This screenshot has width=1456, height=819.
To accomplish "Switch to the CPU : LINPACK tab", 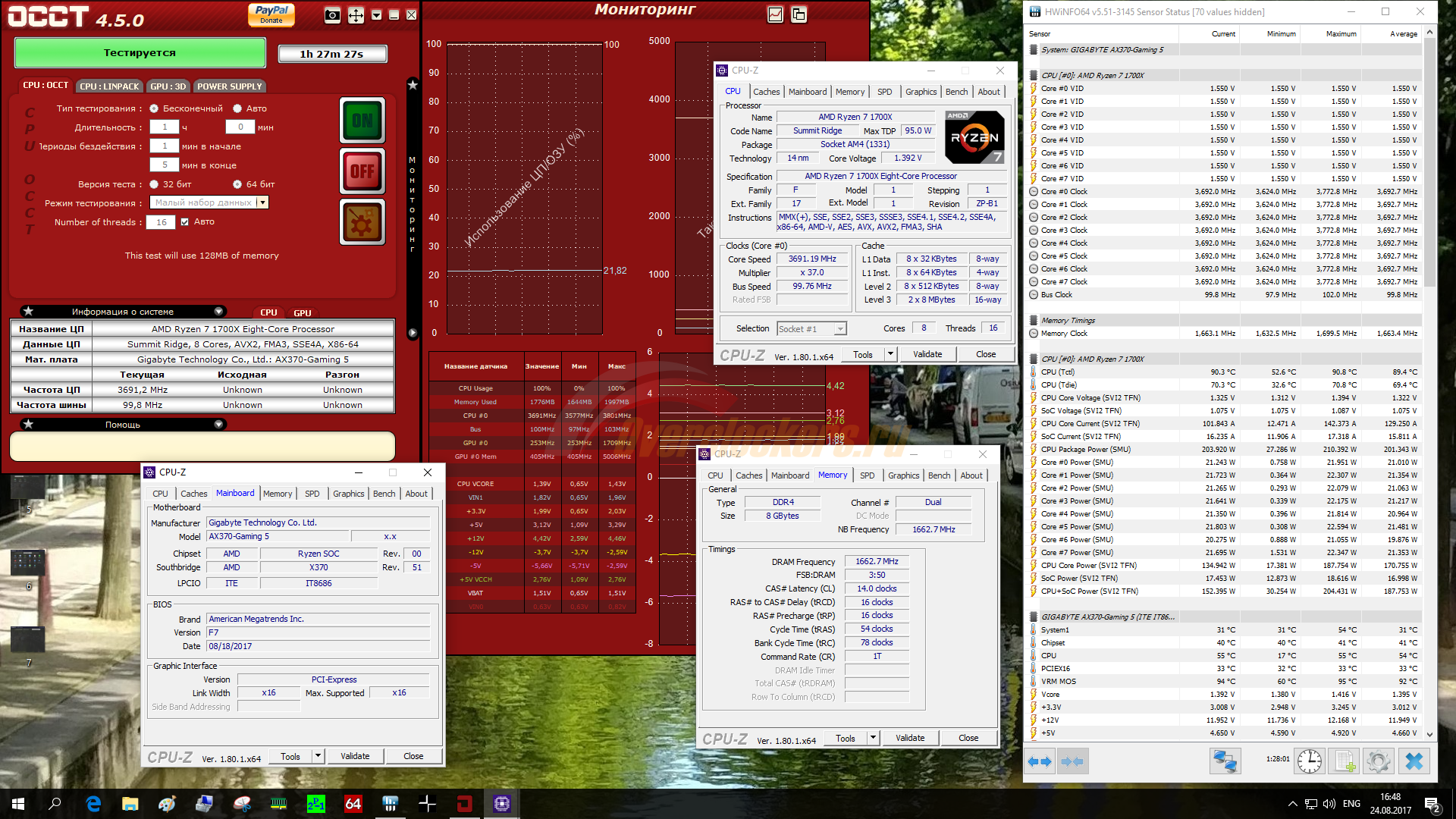I will 109,86.
